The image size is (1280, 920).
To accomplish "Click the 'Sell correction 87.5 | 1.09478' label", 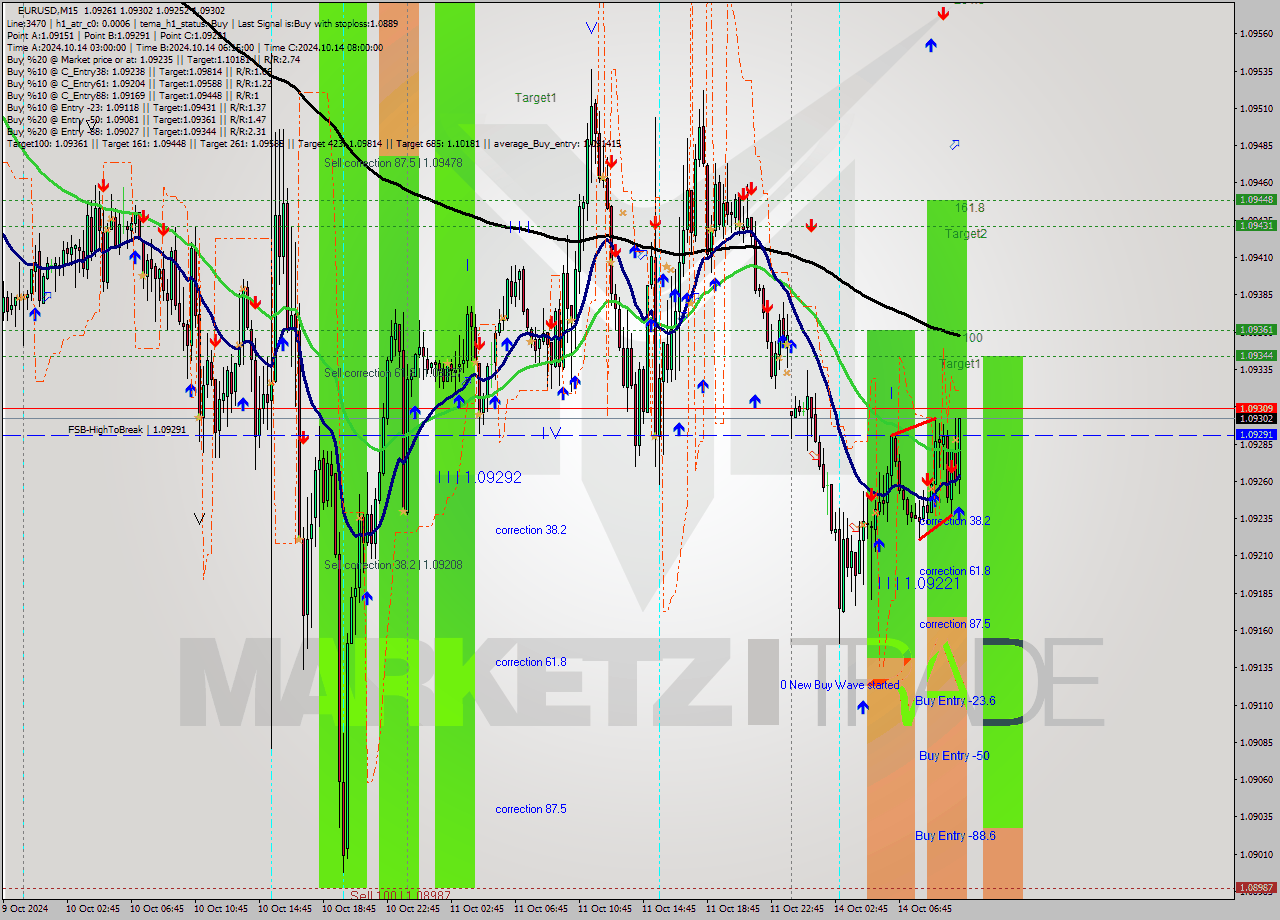I will 393,162.
